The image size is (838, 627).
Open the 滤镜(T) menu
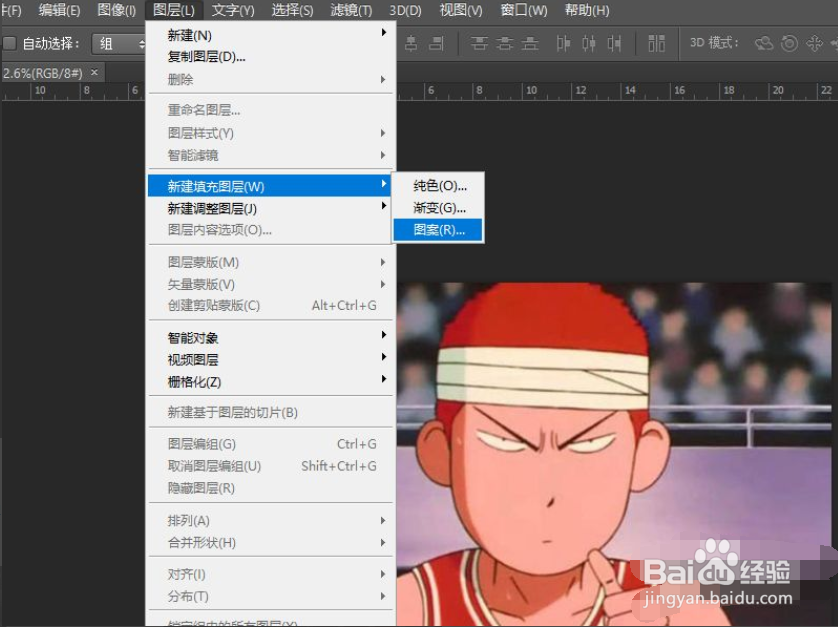(x=351, y=10)
